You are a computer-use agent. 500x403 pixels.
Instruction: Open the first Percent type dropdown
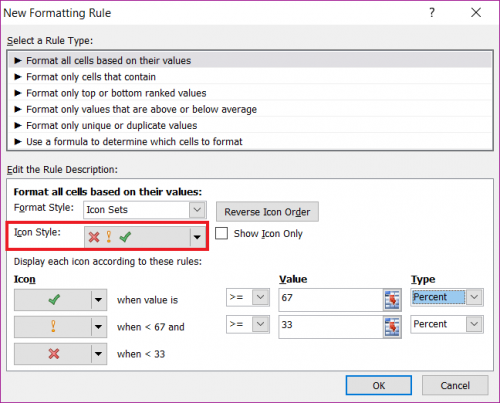pyautogui.click(x=475, y=297)
